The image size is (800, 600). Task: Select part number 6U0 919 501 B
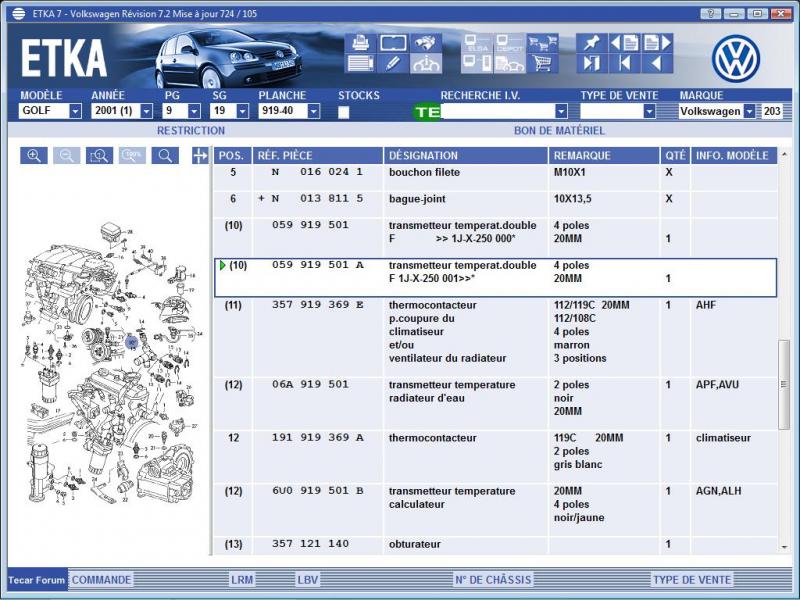coord(318,490)
